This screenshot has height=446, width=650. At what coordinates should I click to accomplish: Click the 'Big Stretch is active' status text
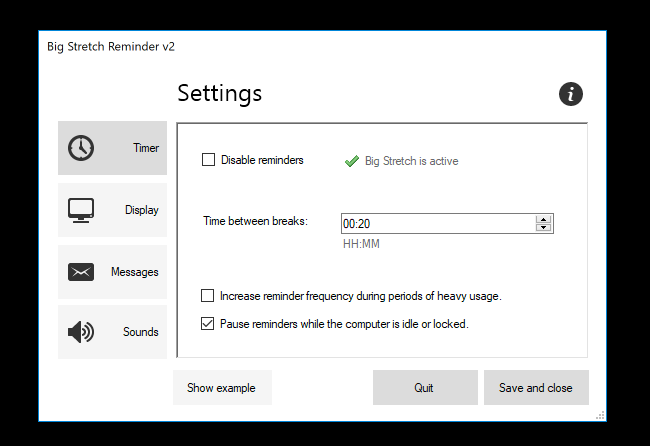click(x=412, y=161)
